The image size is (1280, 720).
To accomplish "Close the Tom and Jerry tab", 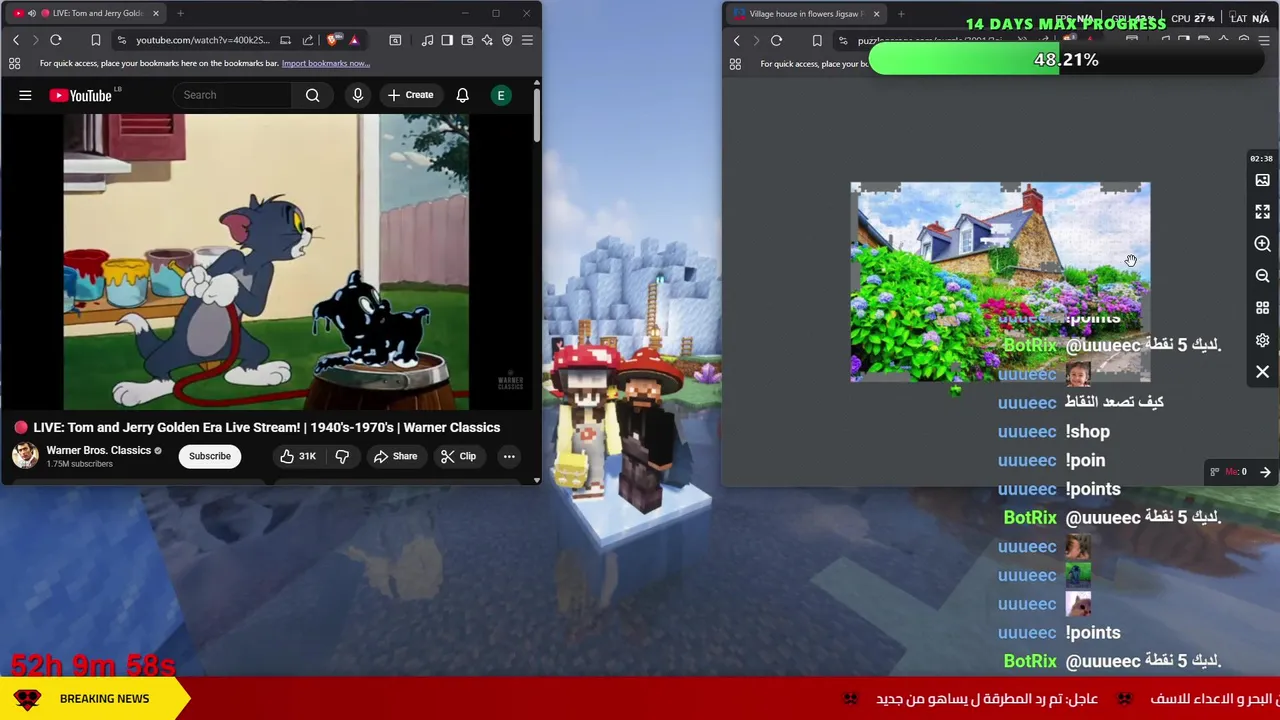I will coord(155,13).
